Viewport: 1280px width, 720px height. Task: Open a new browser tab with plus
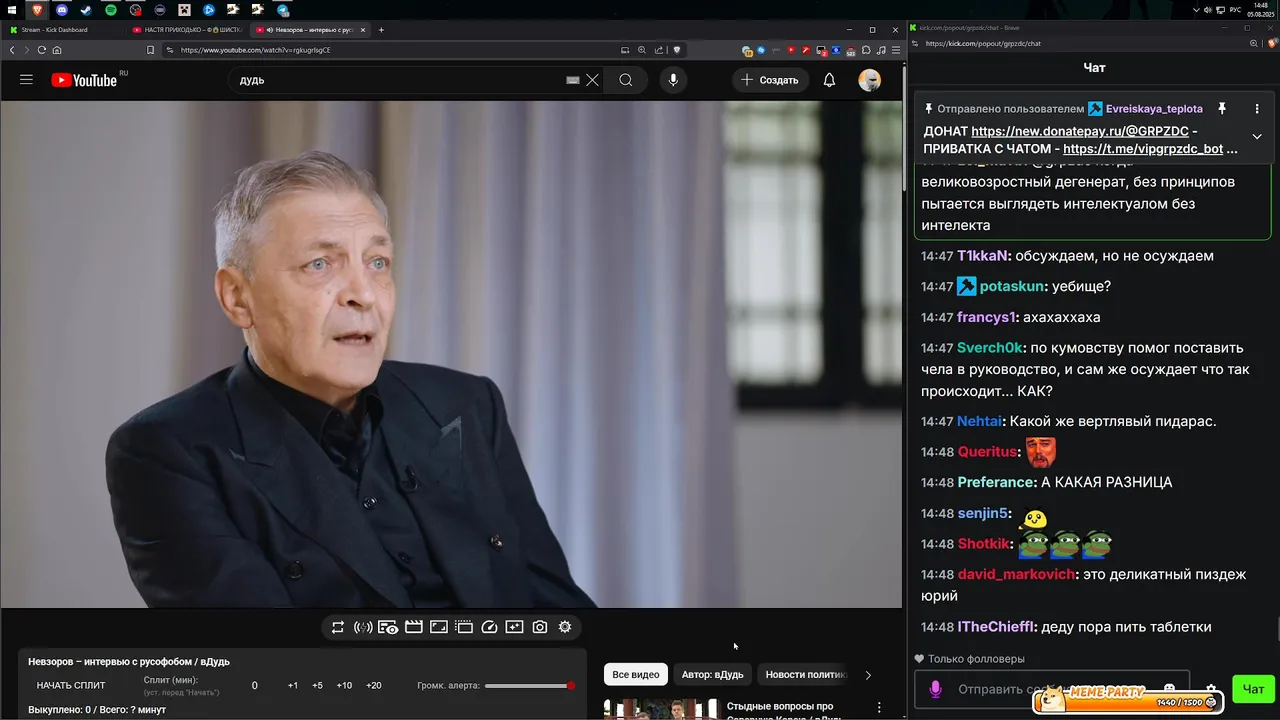381,30
